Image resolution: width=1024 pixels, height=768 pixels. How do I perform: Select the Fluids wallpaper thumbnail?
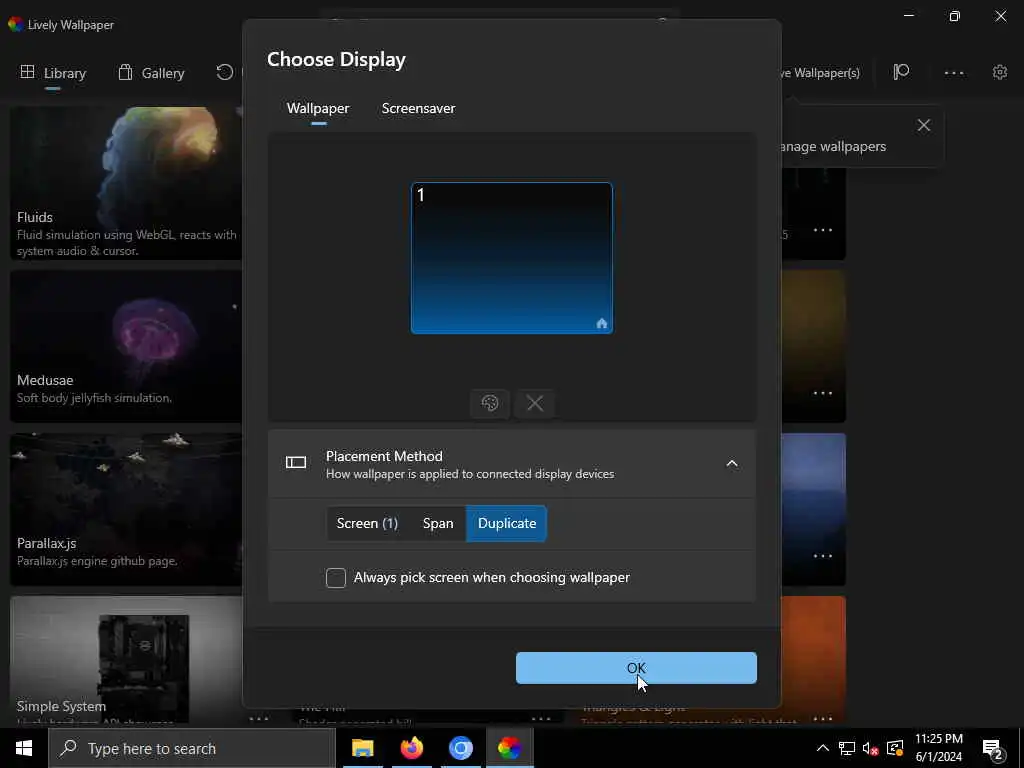click(x=126, y=183)
